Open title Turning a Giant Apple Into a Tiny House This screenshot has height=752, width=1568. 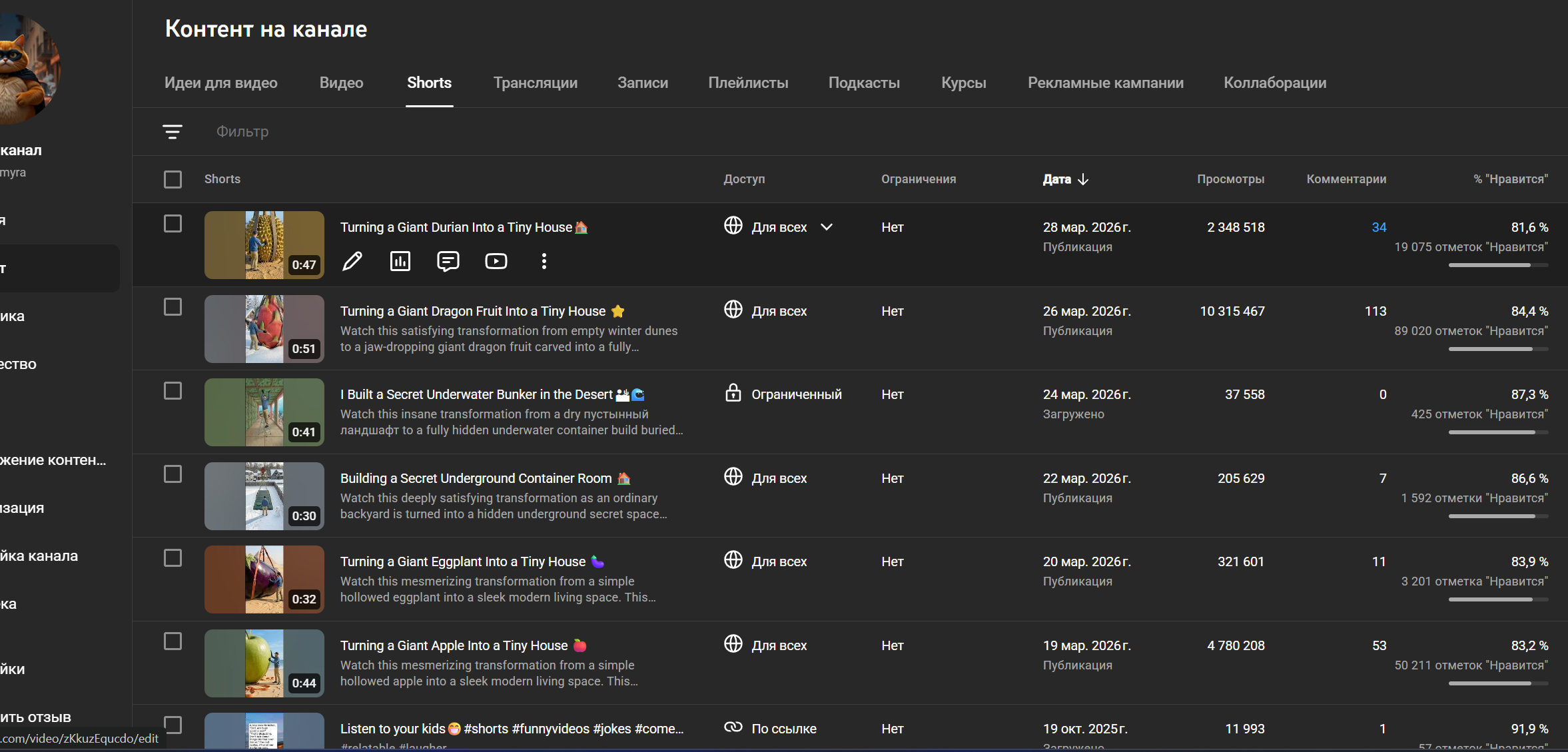454,645
